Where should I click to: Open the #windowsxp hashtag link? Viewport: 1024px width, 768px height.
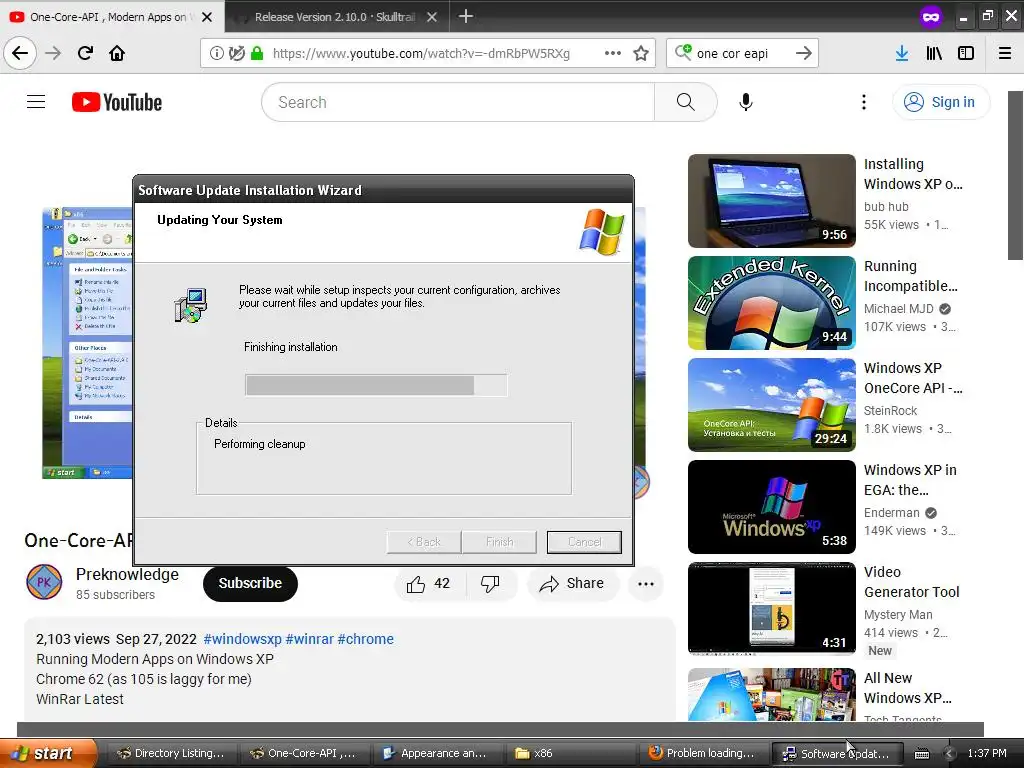click(242, 639)
